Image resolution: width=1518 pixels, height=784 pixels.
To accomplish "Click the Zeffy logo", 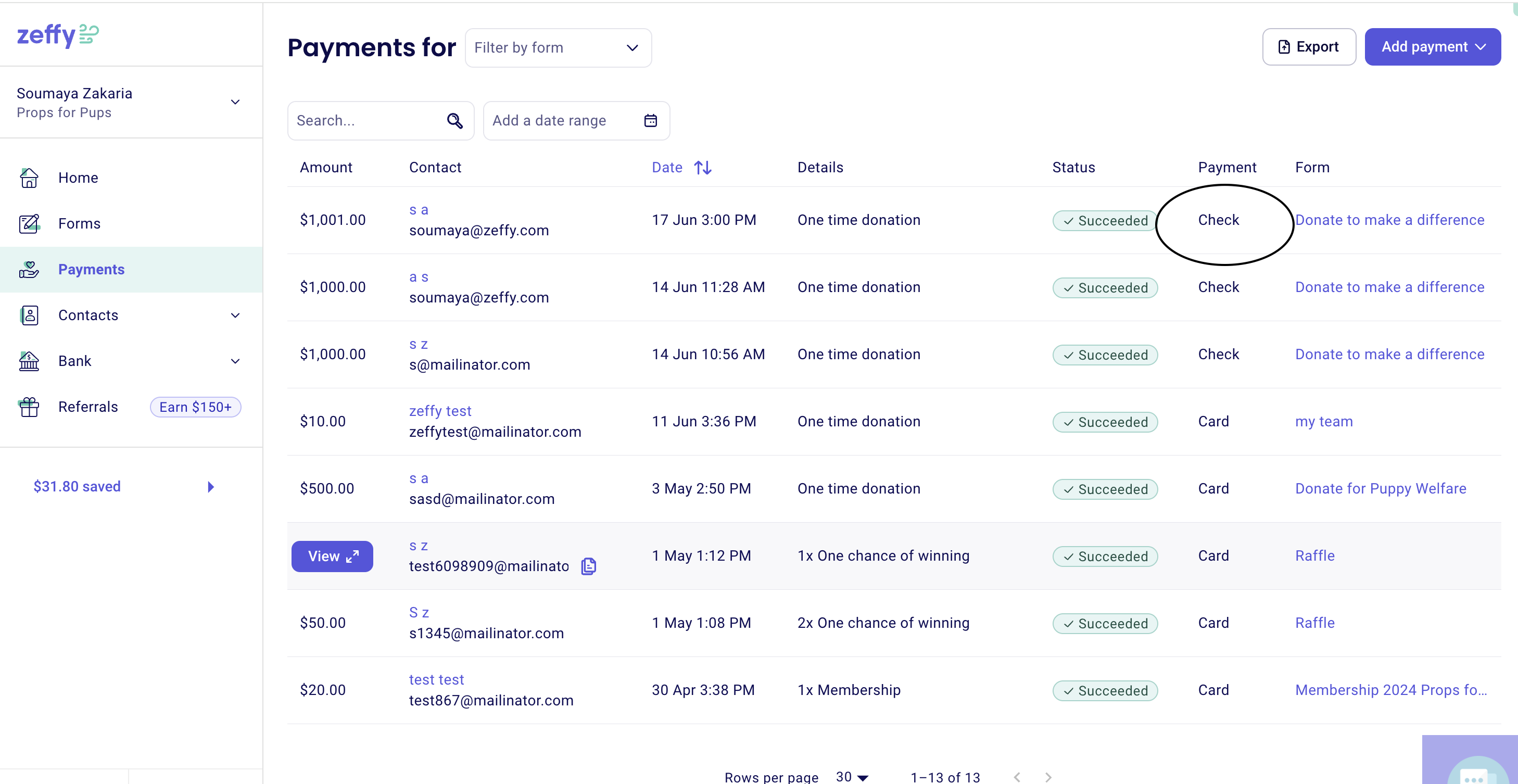I will 57,35.
